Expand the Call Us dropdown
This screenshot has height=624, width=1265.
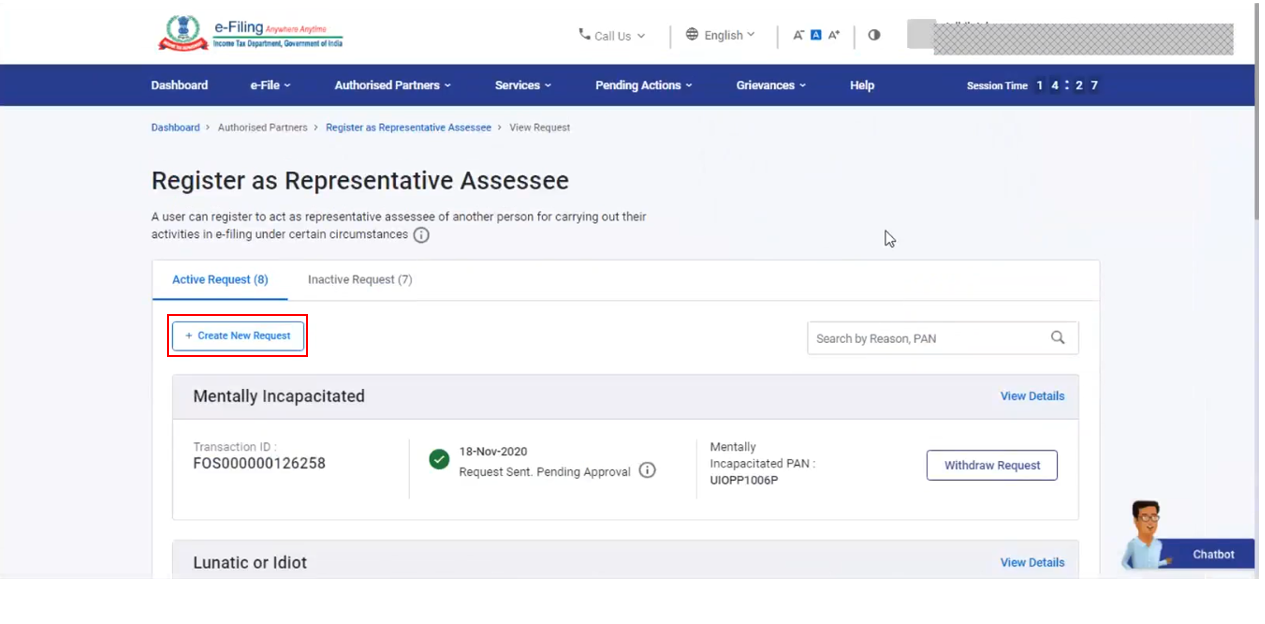pyautogui.click(x=612, y=35)
